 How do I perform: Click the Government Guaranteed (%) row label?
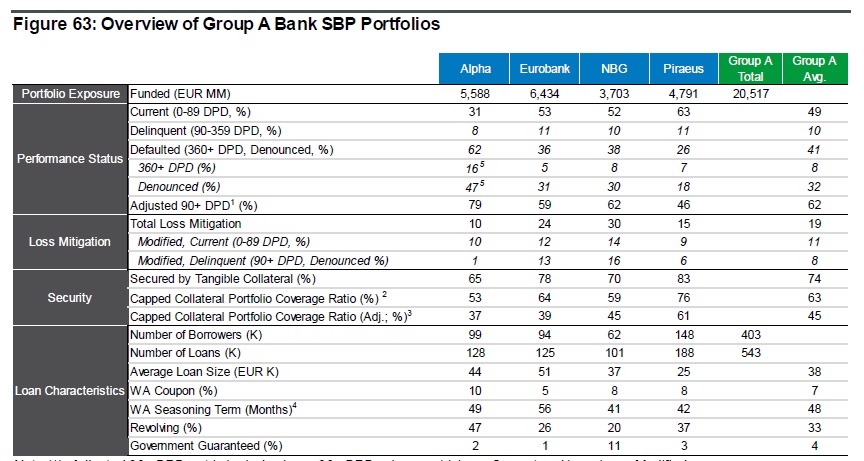coord(207,445)
